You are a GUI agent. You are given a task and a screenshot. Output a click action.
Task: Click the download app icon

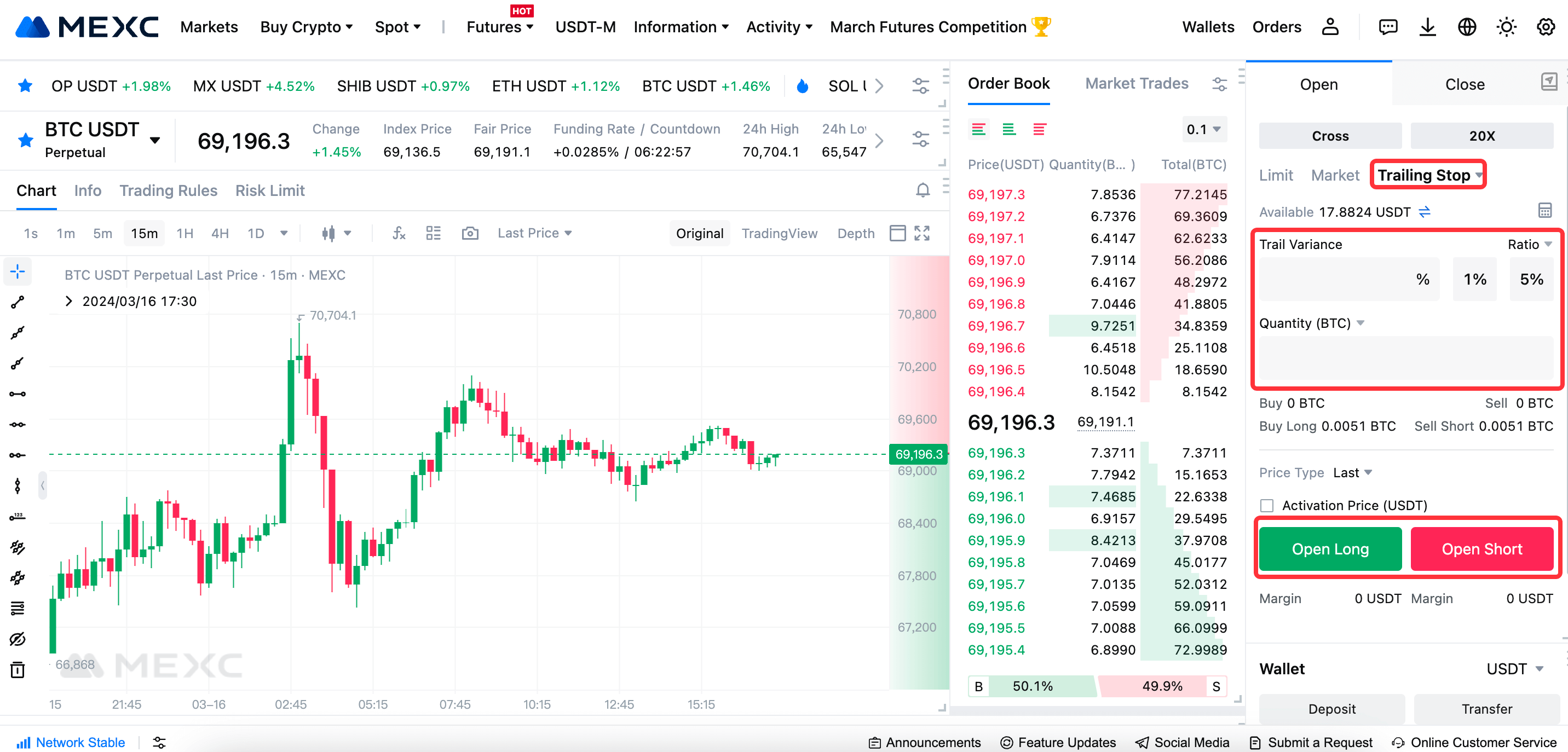1427,27
